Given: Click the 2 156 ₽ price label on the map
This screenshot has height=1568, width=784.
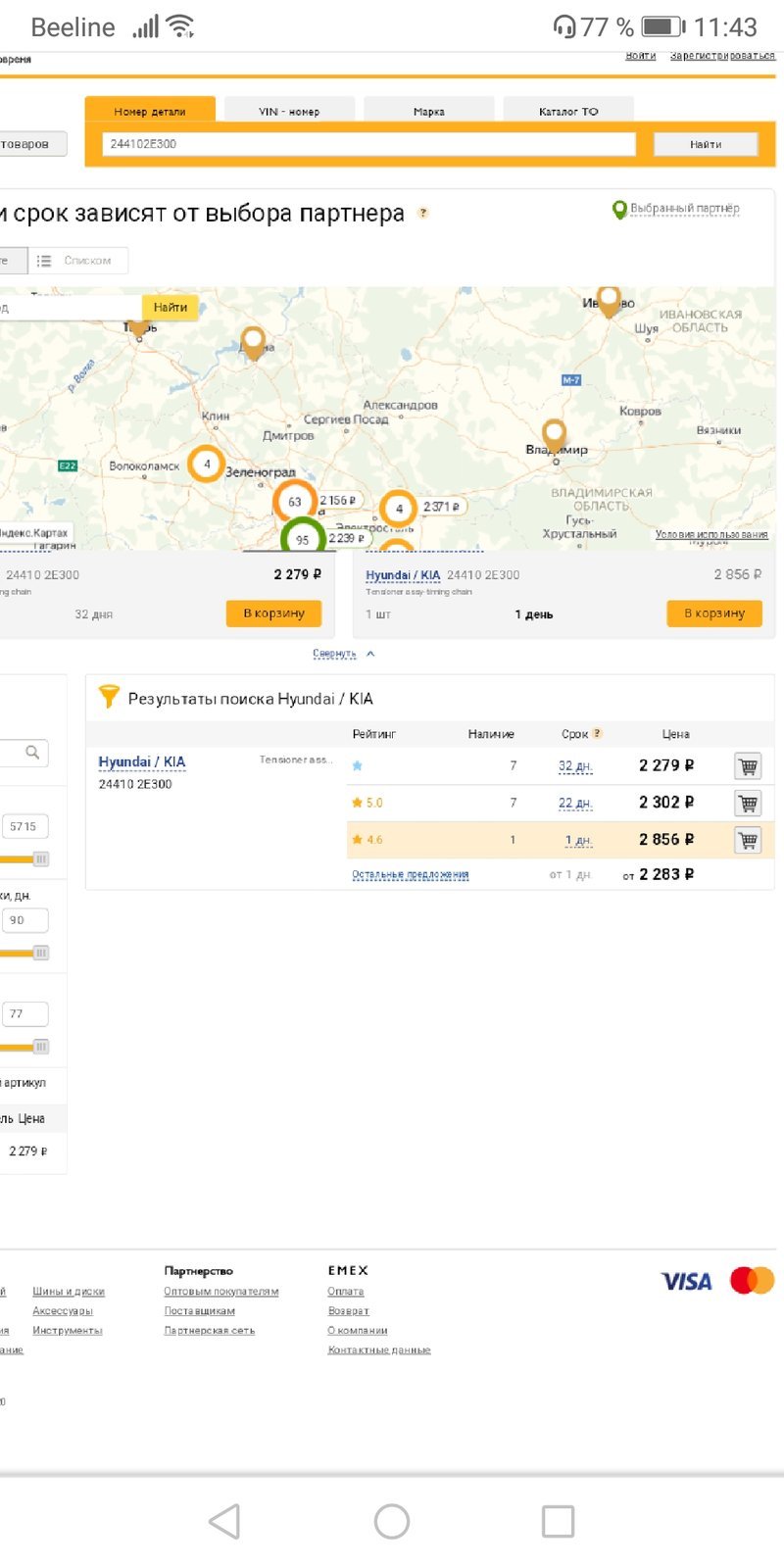Looking at the screenshot, I should coord(338,501).
